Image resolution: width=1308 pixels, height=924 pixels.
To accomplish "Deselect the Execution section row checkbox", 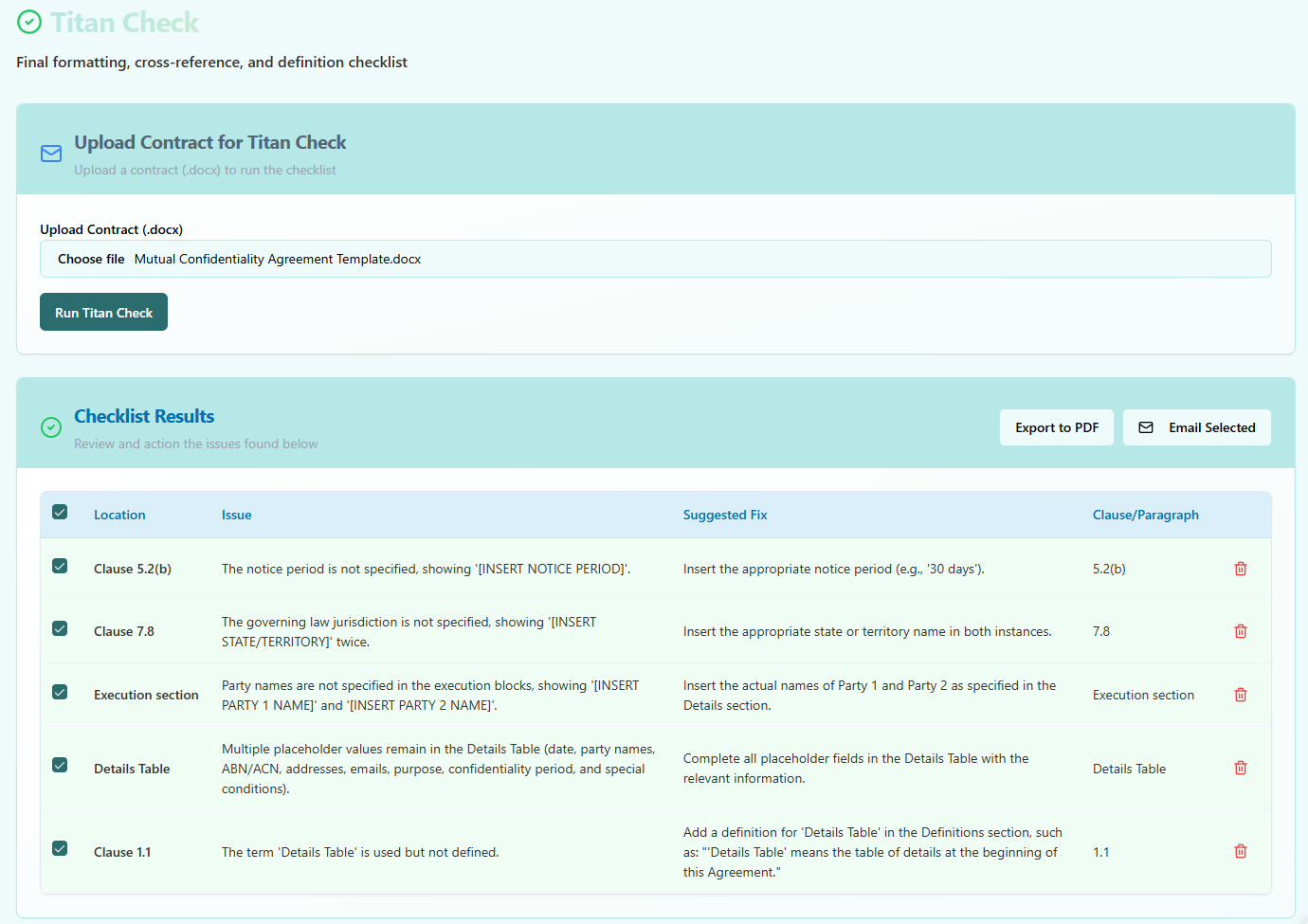I will pyautogui.click(x=60, y=693).
